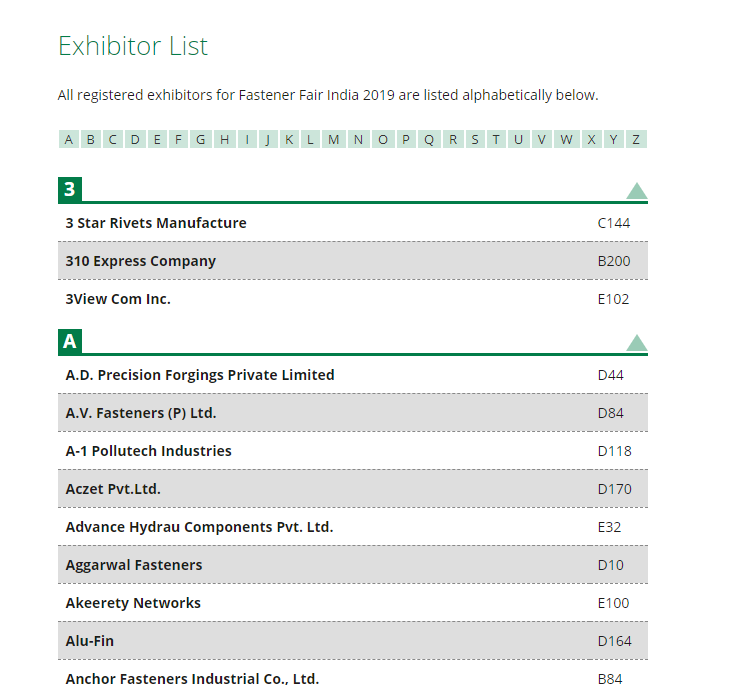Jump to letter D in alphabet index
The height and width of the screenshot is (689, 730).
click(135, 139)
